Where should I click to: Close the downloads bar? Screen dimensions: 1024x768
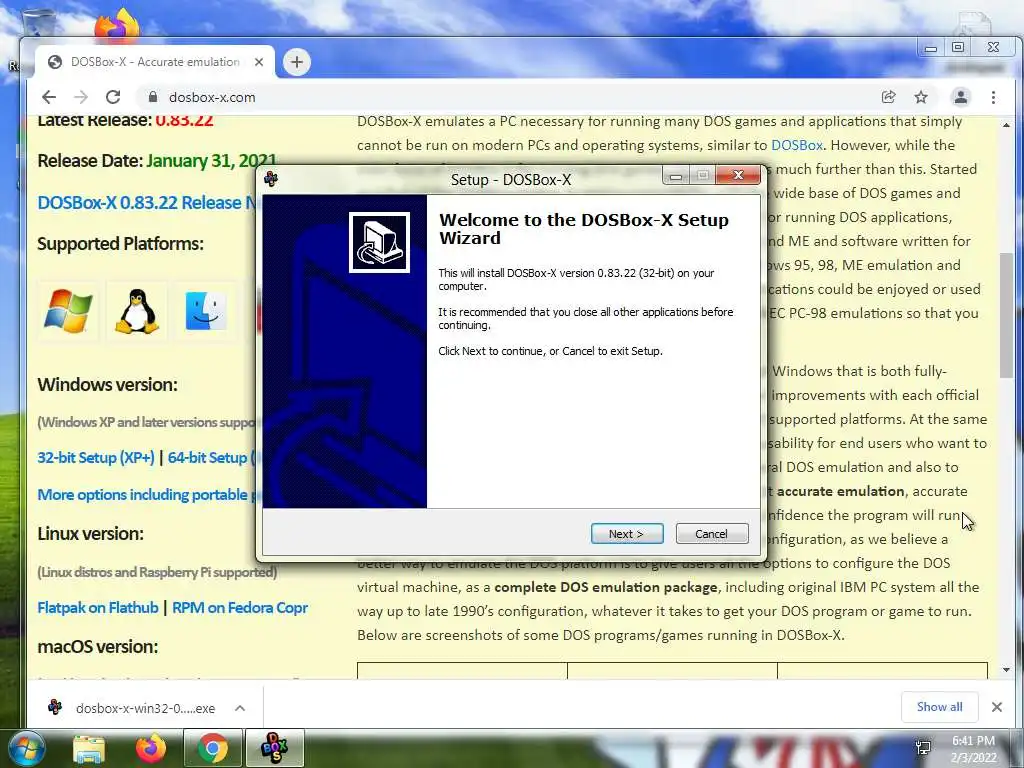(x=997, y=707)
